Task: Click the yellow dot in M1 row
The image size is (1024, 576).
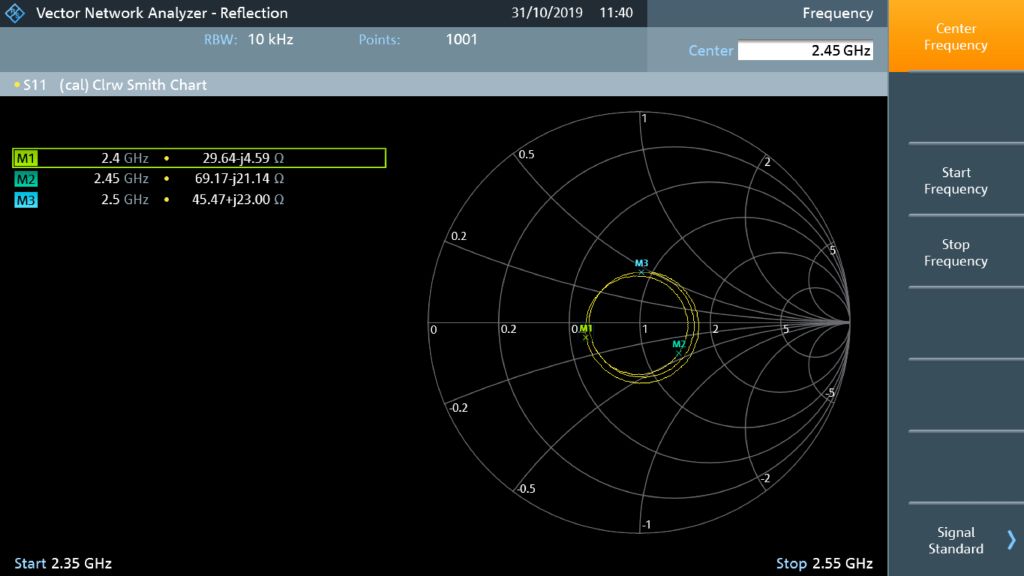Action: click(167, 158)
